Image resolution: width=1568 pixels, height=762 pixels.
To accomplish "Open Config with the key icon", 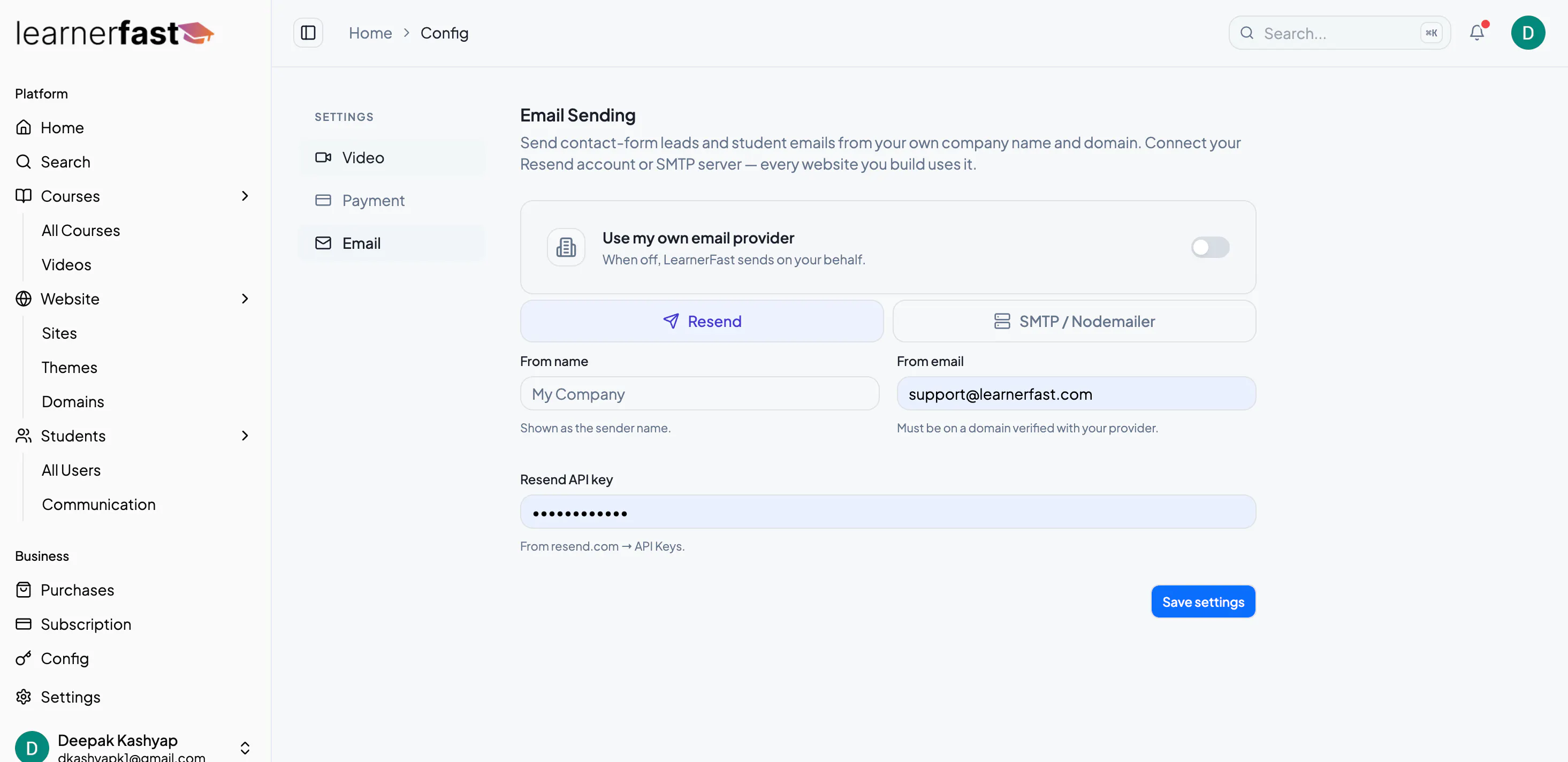I will [x=65, y=659].
